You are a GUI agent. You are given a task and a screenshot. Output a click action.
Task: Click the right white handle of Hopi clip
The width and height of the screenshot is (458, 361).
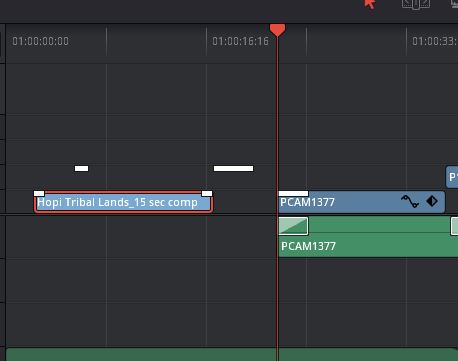coord(207,193)
